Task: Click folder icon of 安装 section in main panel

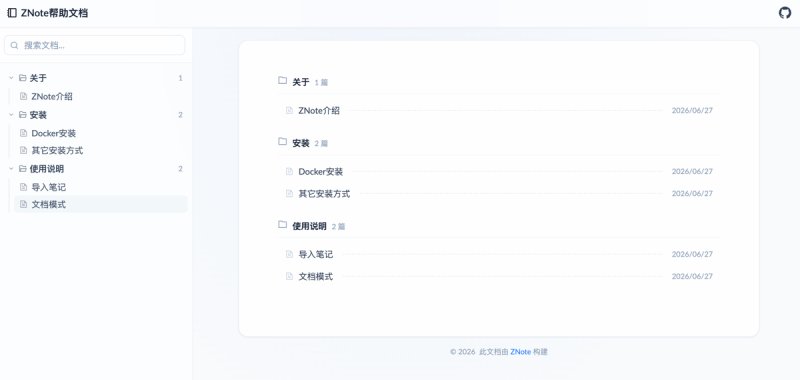Action: [282, 142]
